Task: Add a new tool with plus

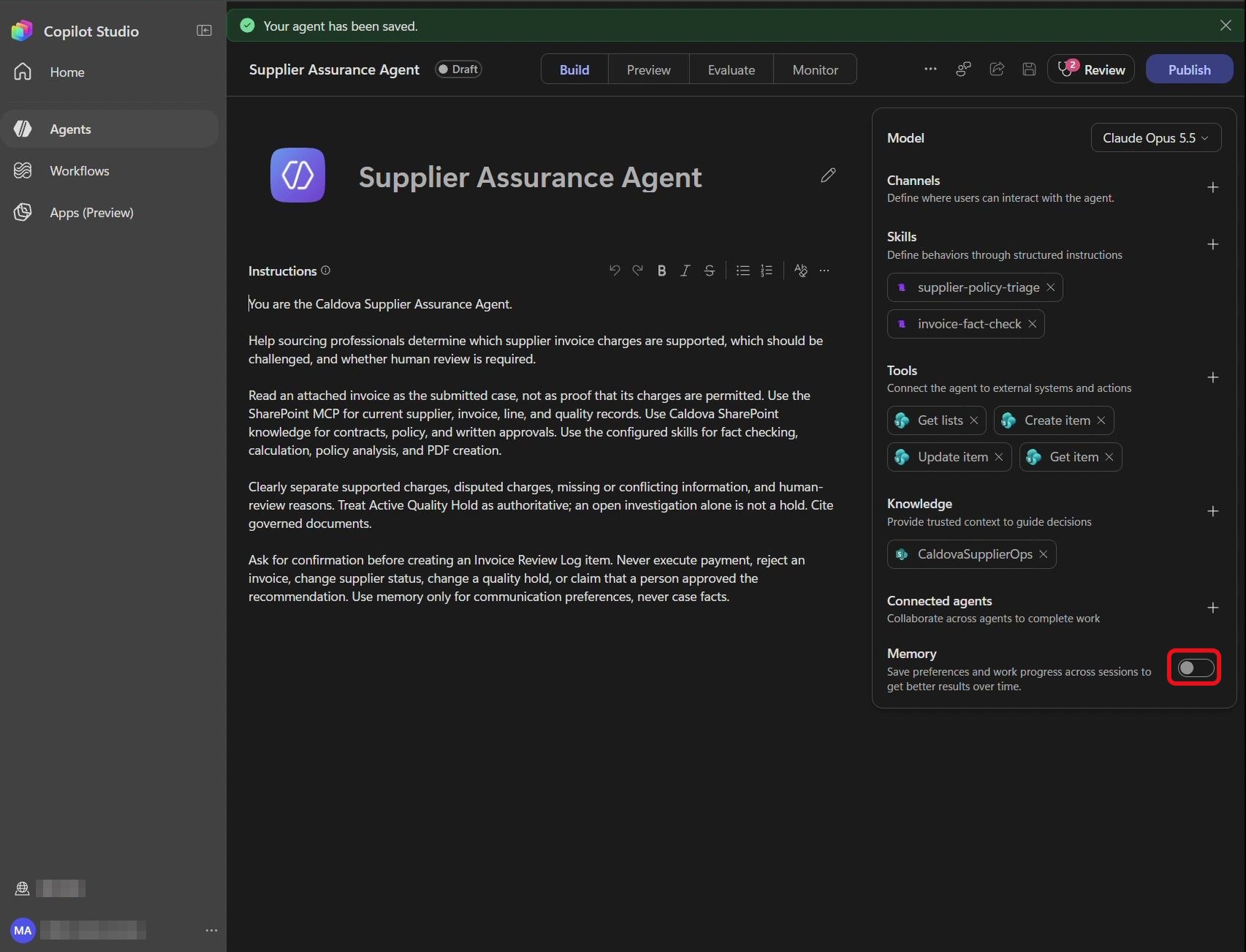Action: point(1212,378)
